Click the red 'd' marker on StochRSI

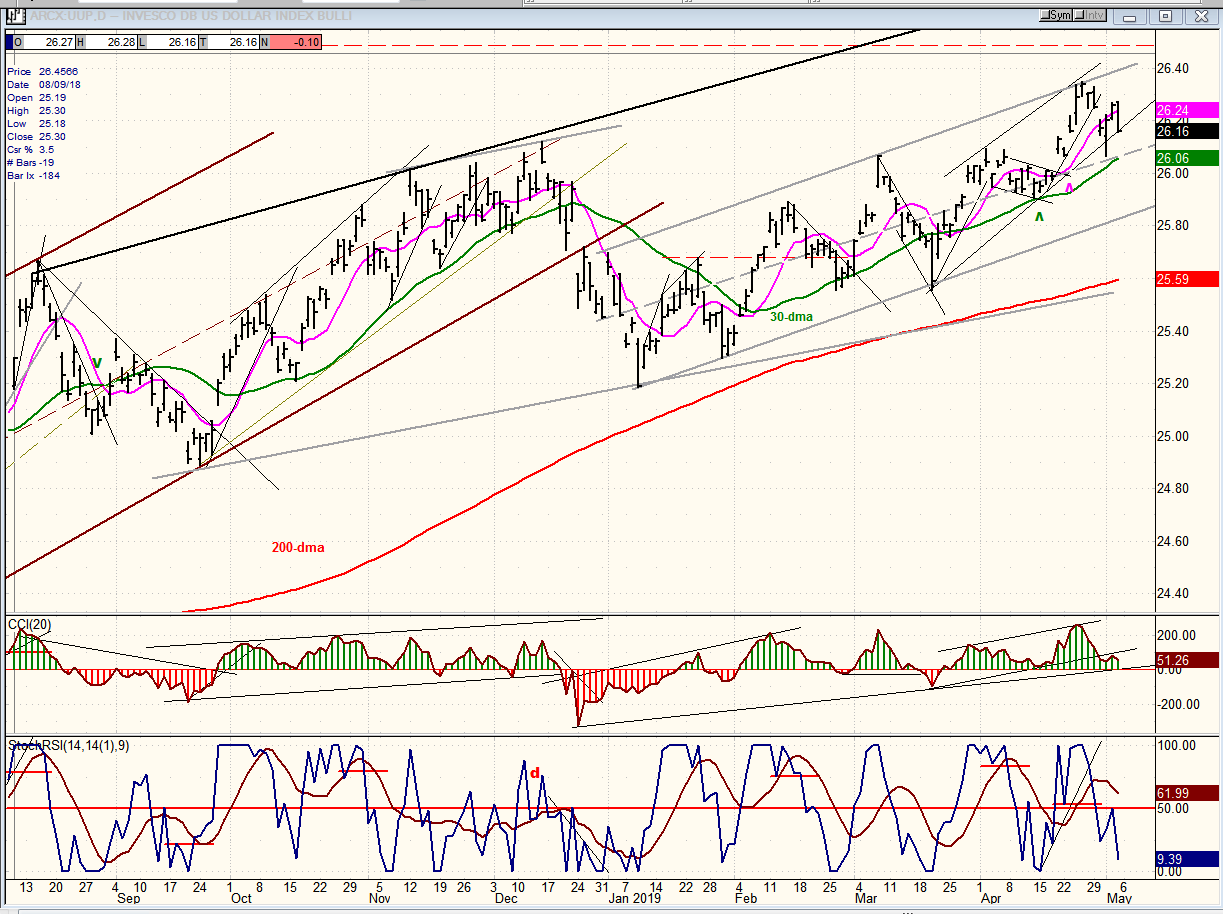[535, 772]
